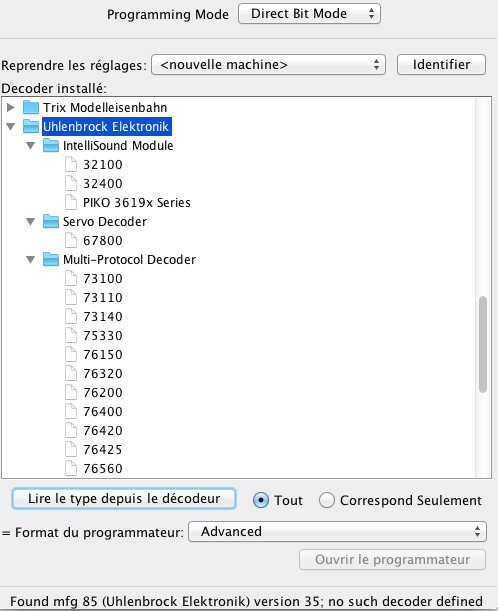Screen dimensions: 498x611
Task: Select the Tout radio button
Action: 261,500
